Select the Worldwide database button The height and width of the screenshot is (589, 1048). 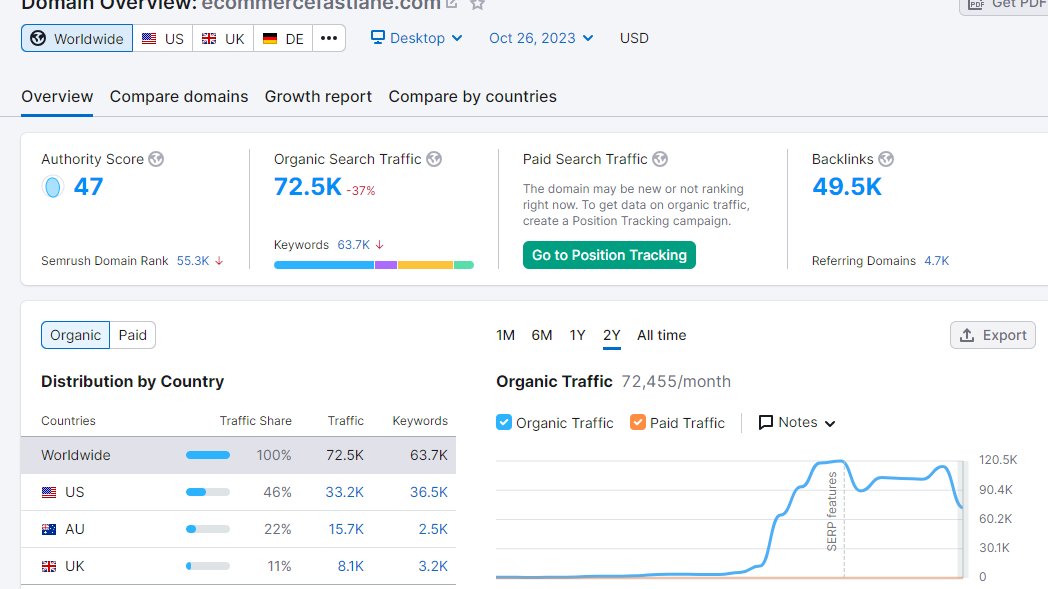[x=77, y=38]
